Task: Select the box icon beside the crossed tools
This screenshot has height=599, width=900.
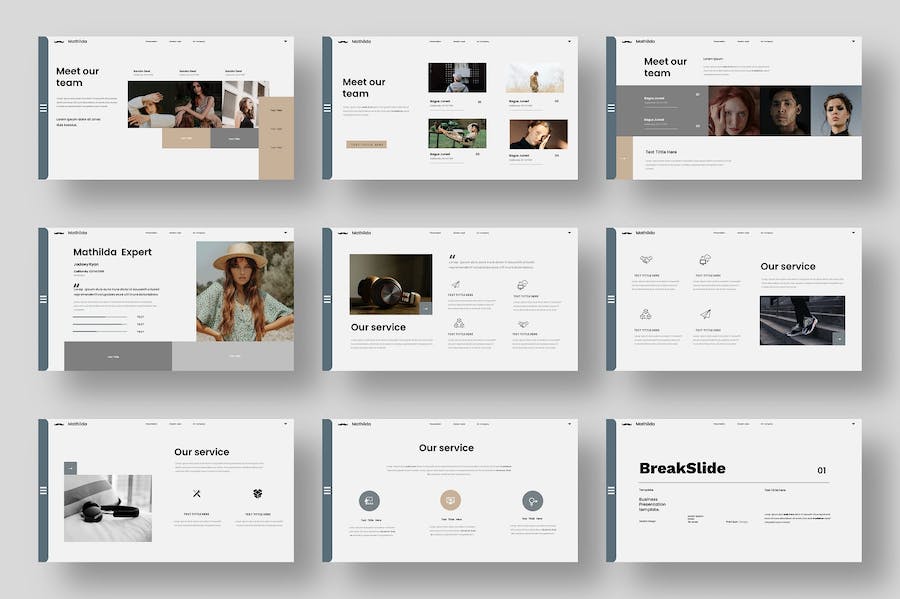Action: coord(257,493)
